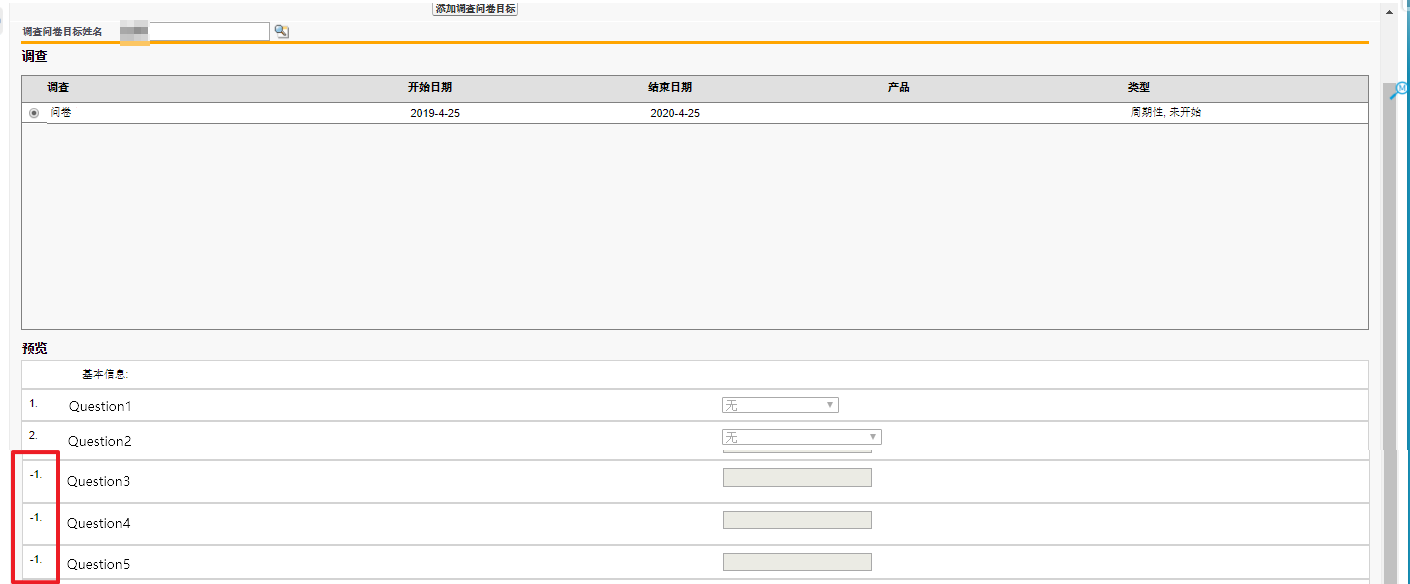The height and width of the screenshot is (584, 1410).
Task: Click the scrollbar up arrow
Action: coord(1389,12)
